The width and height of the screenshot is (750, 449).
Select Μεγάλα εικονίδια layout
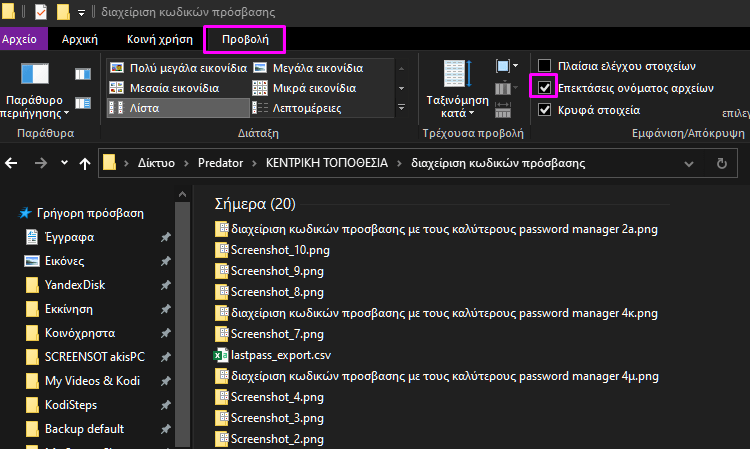(x=308, y=68)
